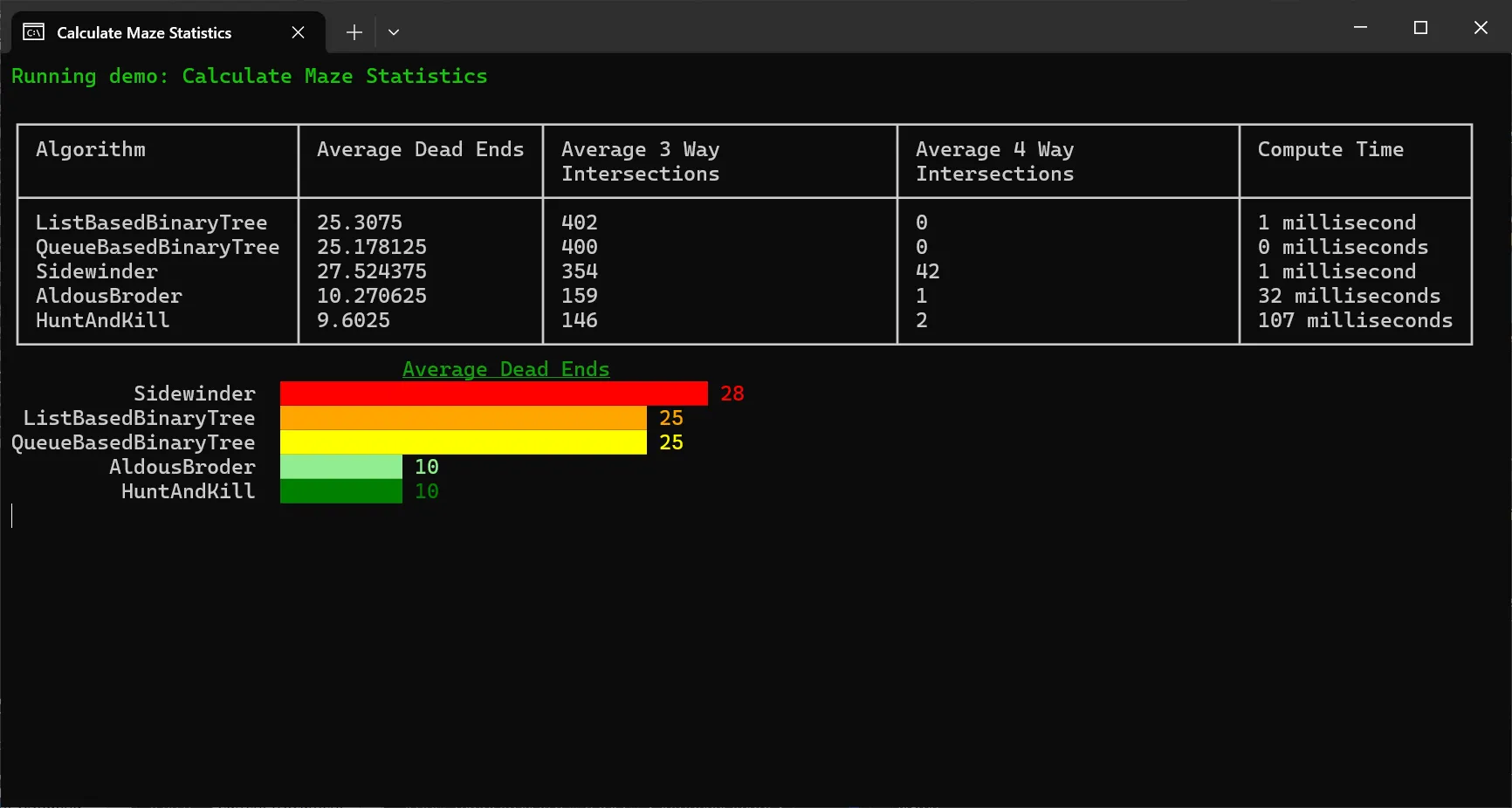Click the yellow QueueBasedBinaryTree bar
The width and height of the screenshot is (1512, 808).
click(x=463, y=442)
